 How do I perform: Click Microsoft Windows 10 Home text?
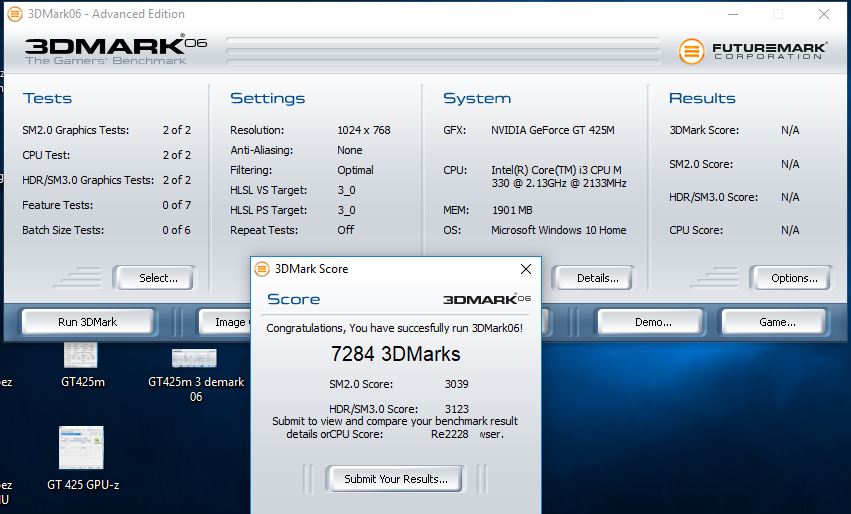(x=558, y=230)
